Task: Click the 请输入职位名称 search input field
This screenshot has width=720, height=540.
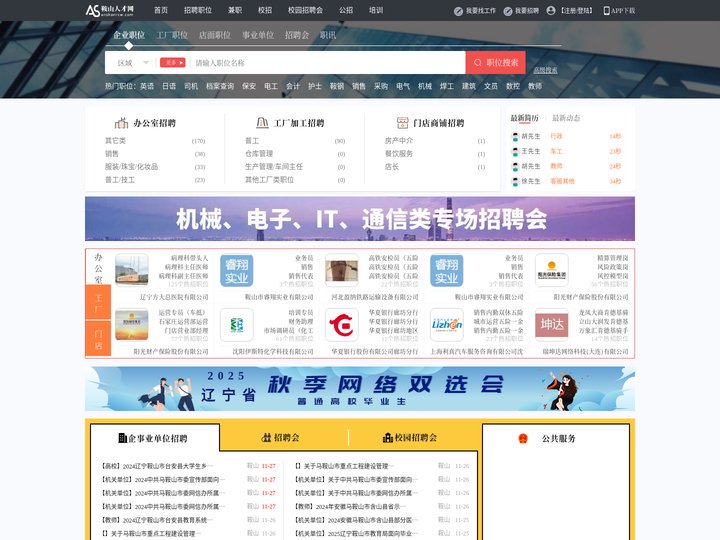Action: 328,63
